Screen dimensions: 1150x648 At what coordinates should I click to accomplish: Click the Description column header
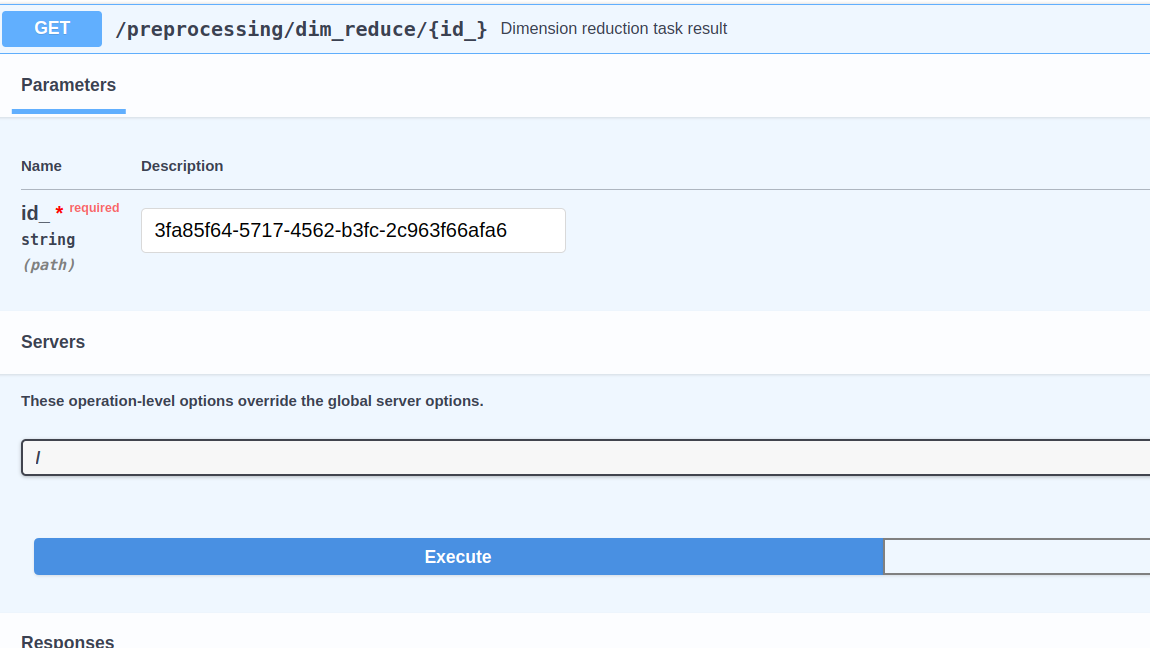tap(182, 166)
